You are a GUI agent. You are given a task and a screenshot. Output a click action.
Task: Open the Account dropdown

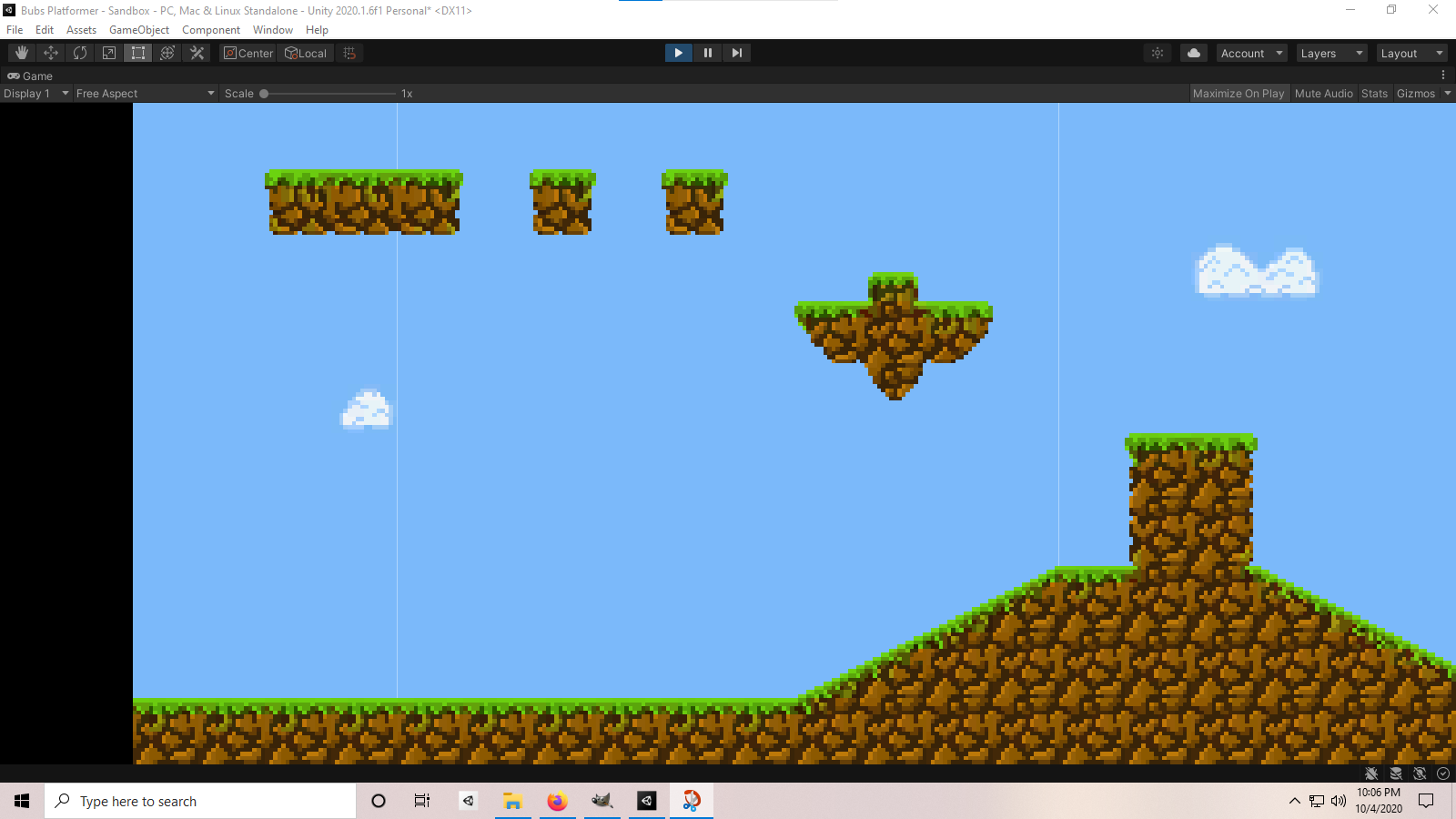[x=1252, y=53]
